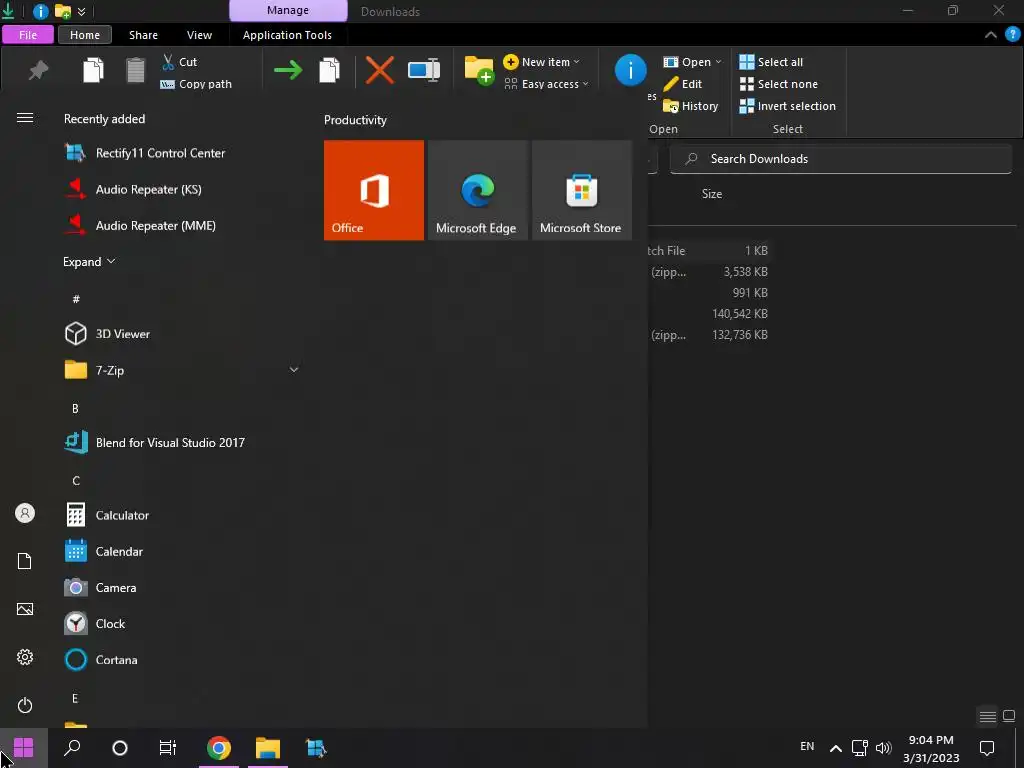Click the Size column header
This screenshot has height=768, width=1024.
712,194
